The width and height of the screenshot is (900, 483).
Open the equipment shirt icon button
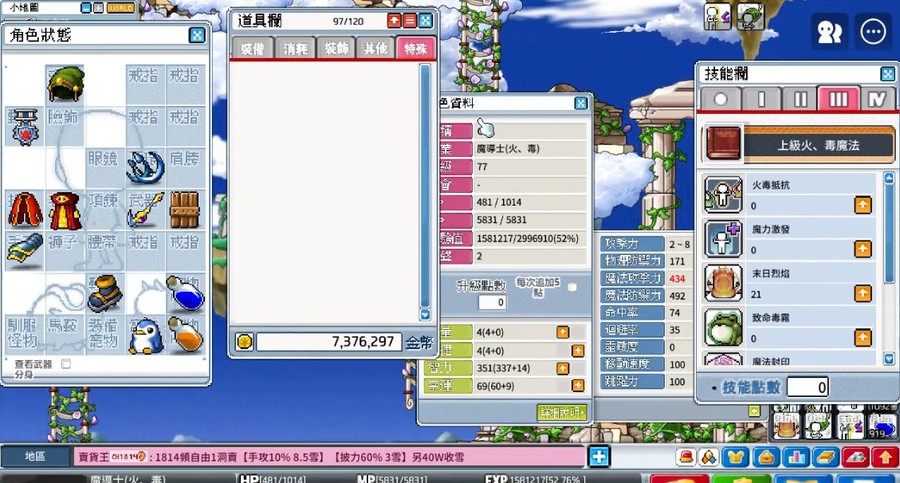point(735,457)
